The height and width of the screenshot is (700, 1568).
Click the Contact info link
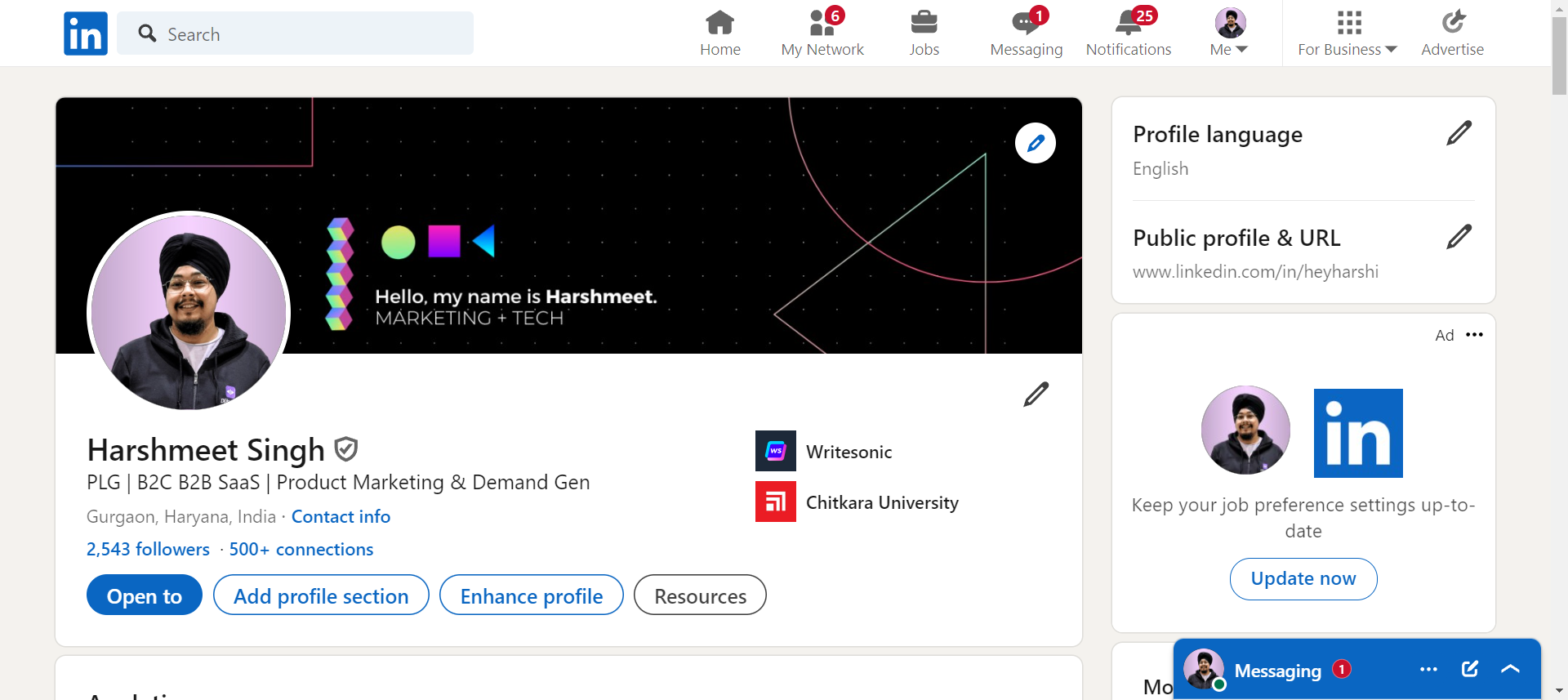341,517
